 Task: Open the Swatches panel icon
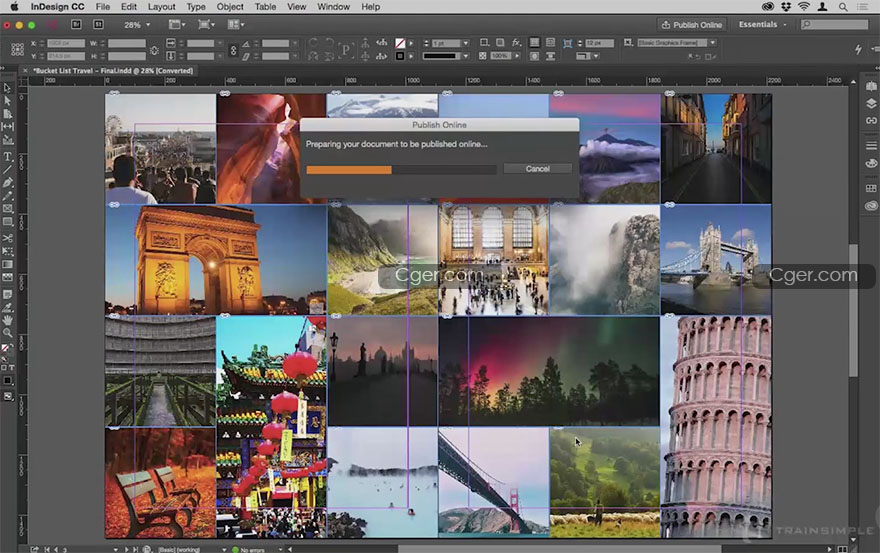(871, 188)
